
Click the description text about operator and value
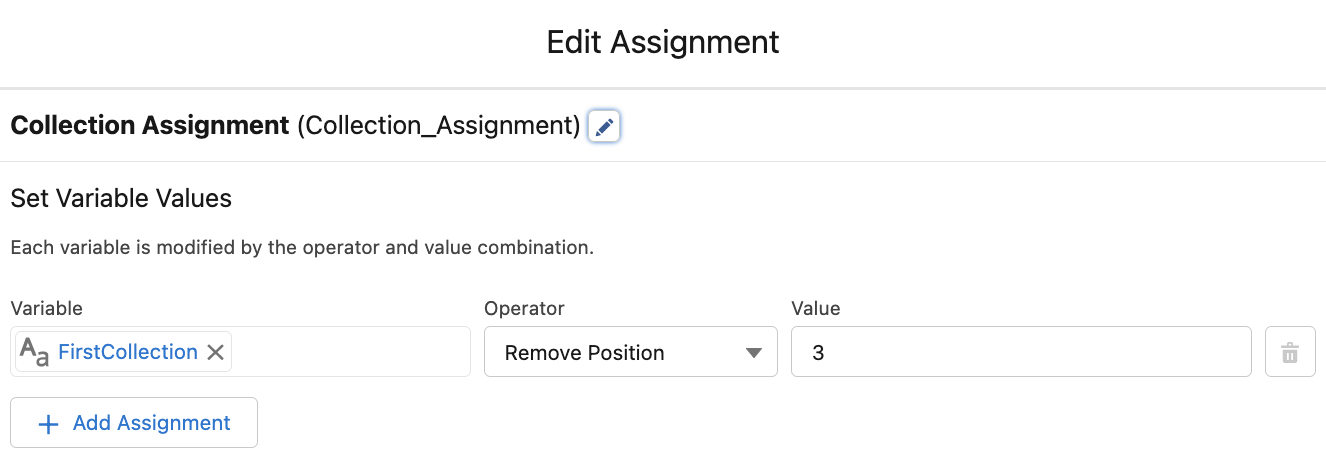point(302,247)
